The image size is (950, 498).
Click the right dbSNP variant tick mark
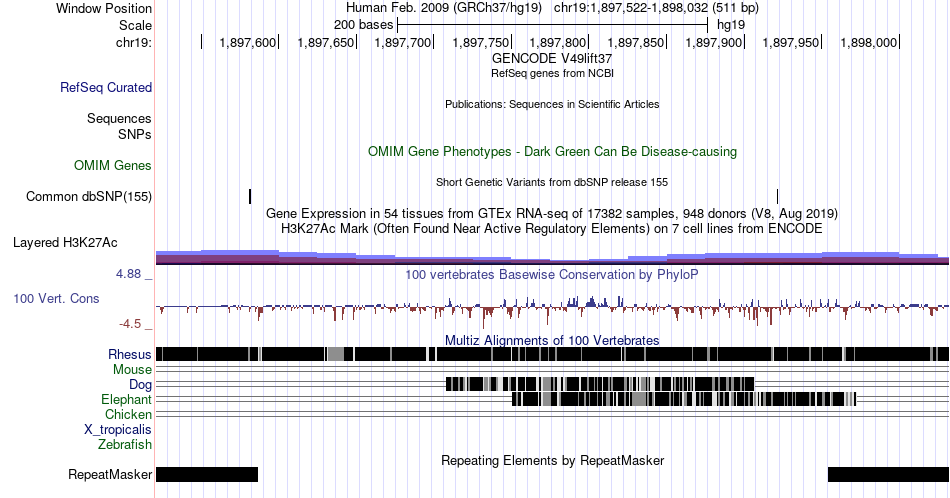(777, 196)
